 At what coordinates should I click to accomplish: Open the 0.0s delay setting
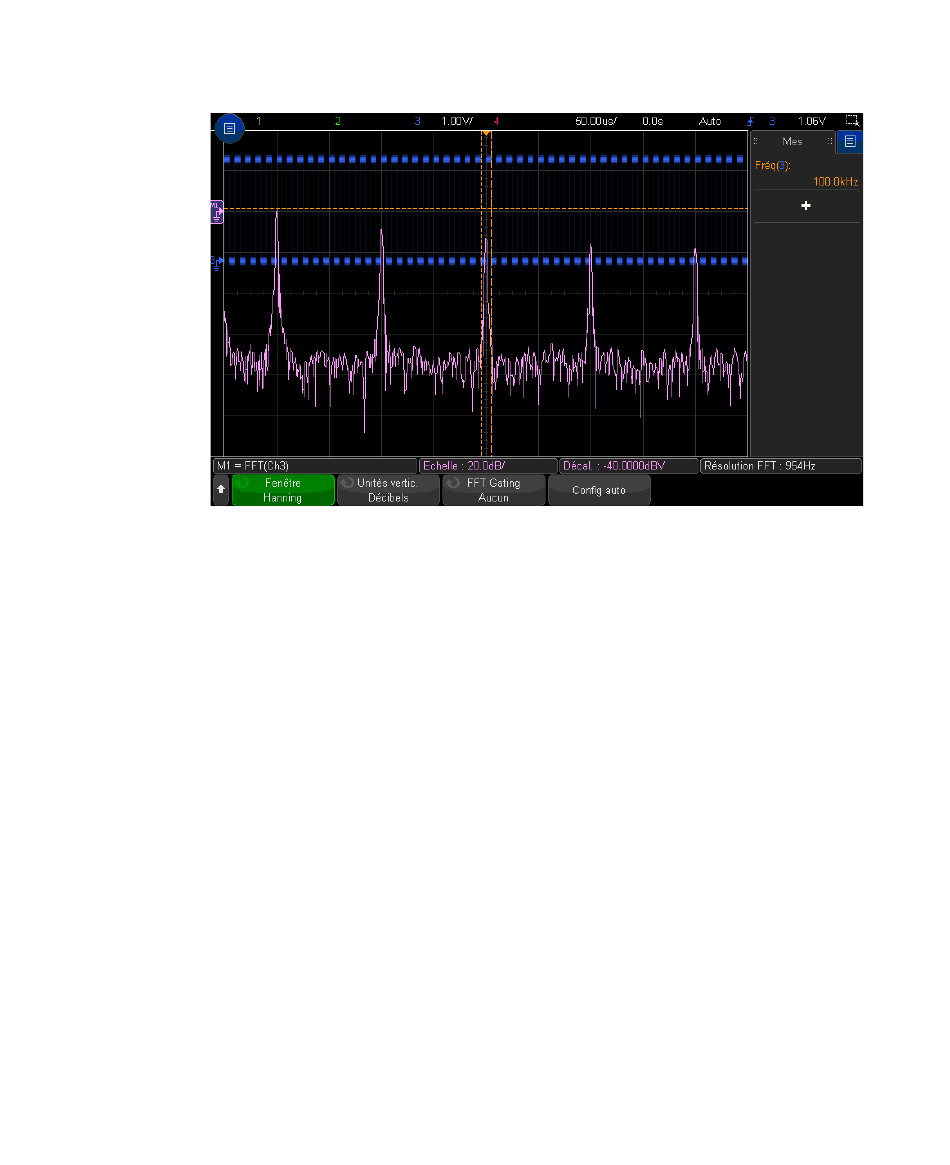click(652, 121)
